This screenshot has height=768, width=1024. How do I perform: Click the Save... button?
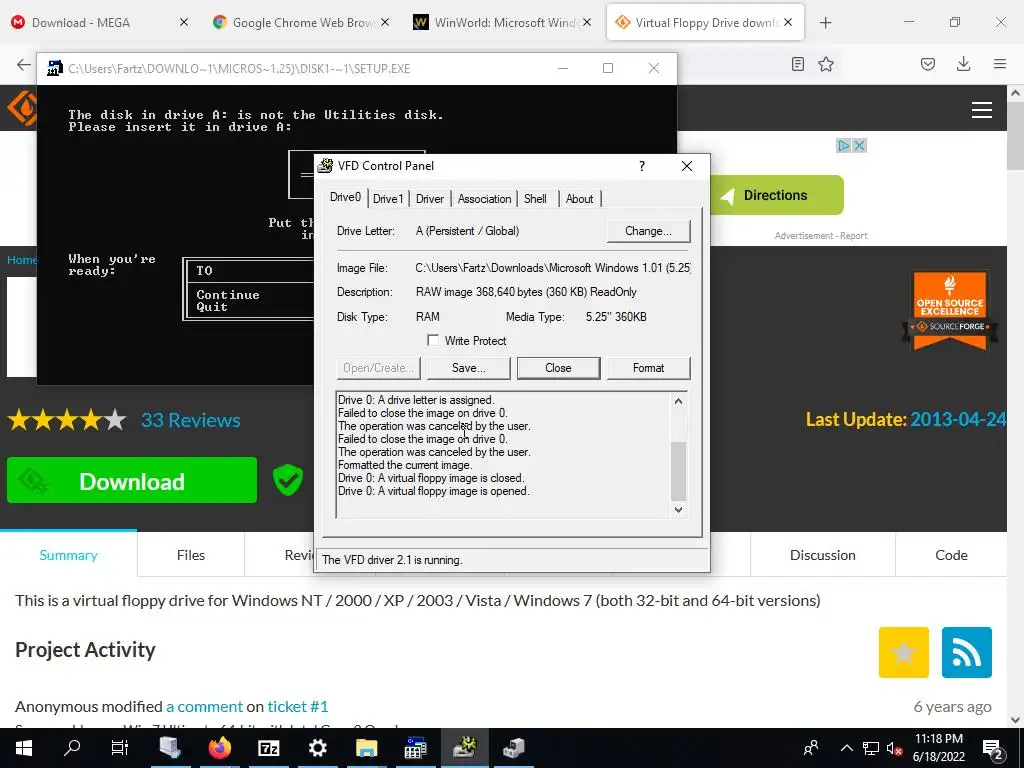coord(469,368)
